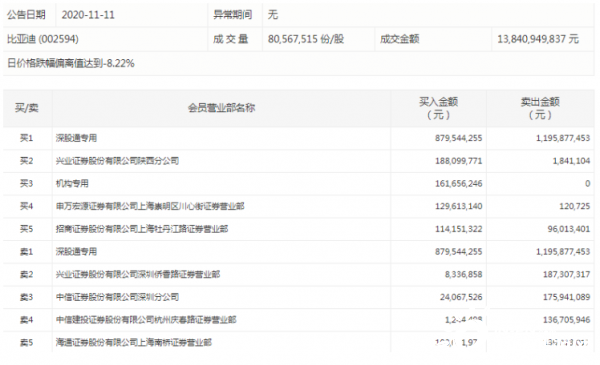This screenshot has width=600, height=365.
Task: Select the date value '2020-11-11'
Action: (88, 15)
